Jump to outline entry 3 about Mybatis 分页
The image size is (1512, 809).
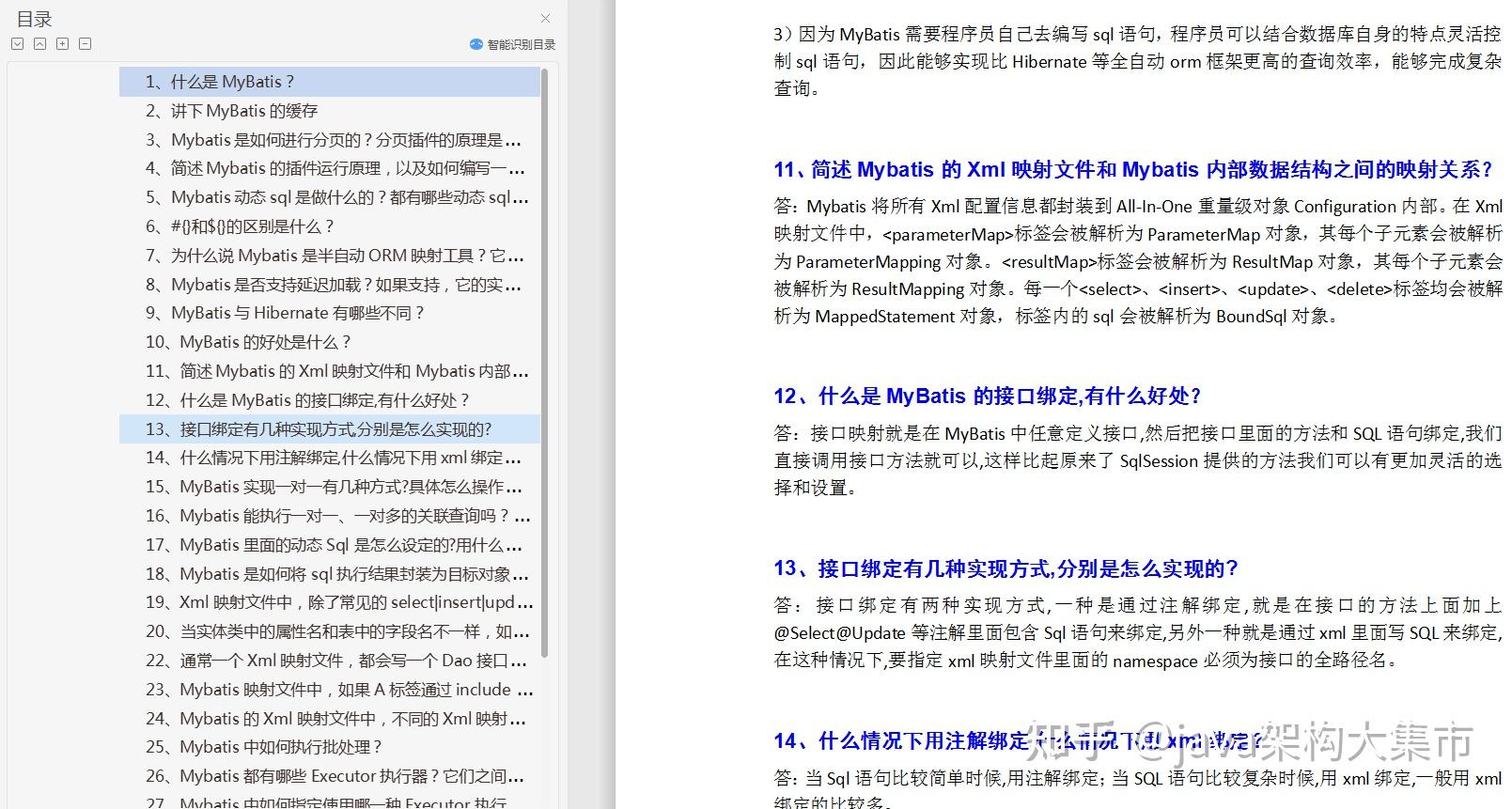330,140
